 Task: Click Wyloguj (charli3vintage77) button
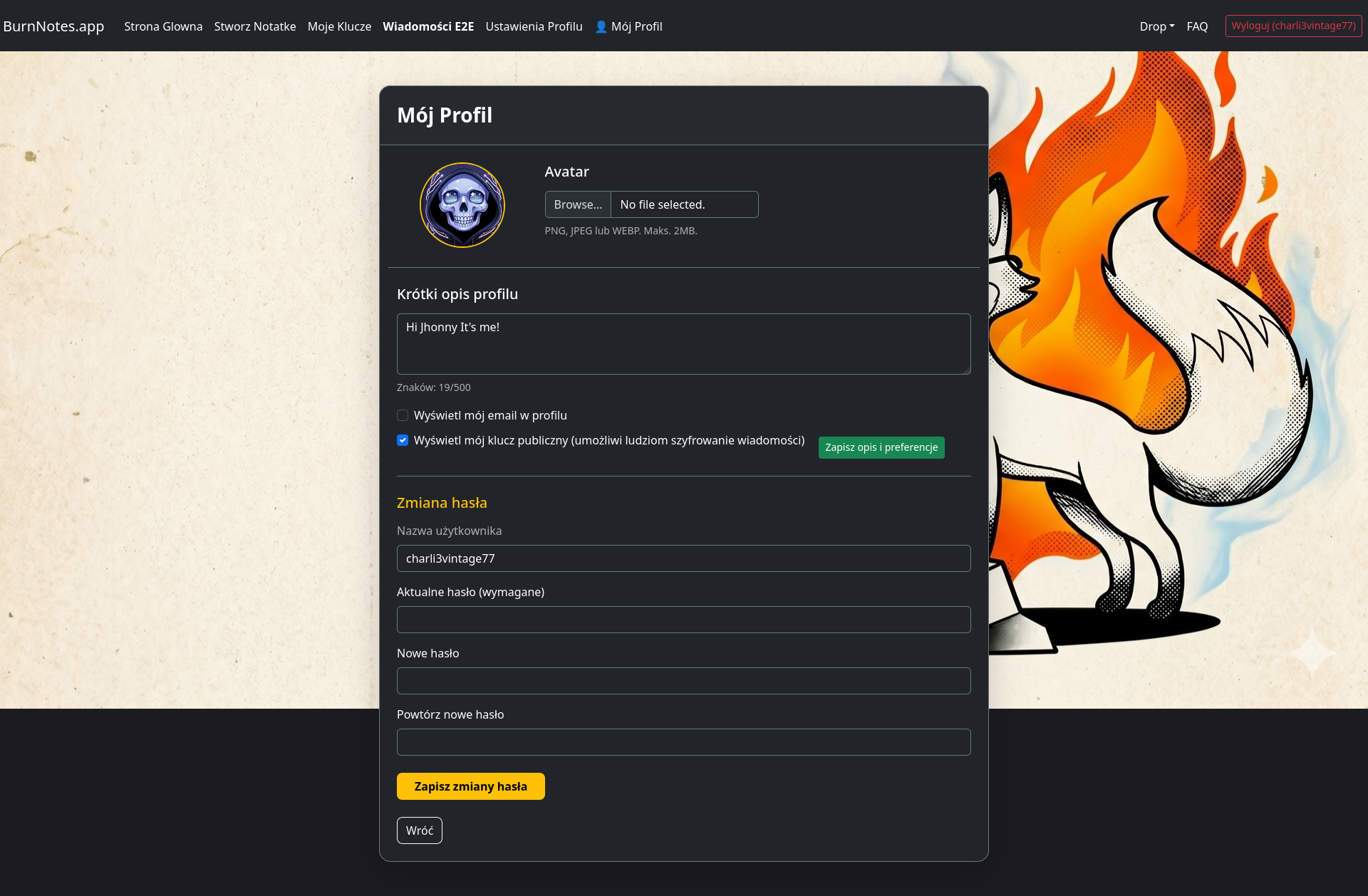point(1293,26)
